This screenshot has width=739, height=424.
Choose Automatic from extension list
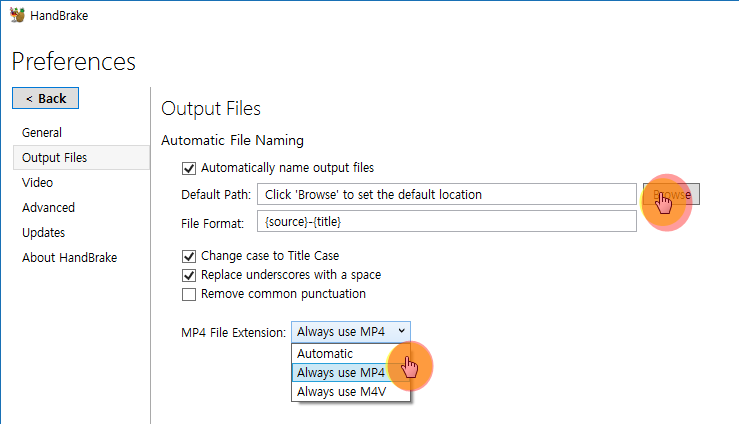351,353
